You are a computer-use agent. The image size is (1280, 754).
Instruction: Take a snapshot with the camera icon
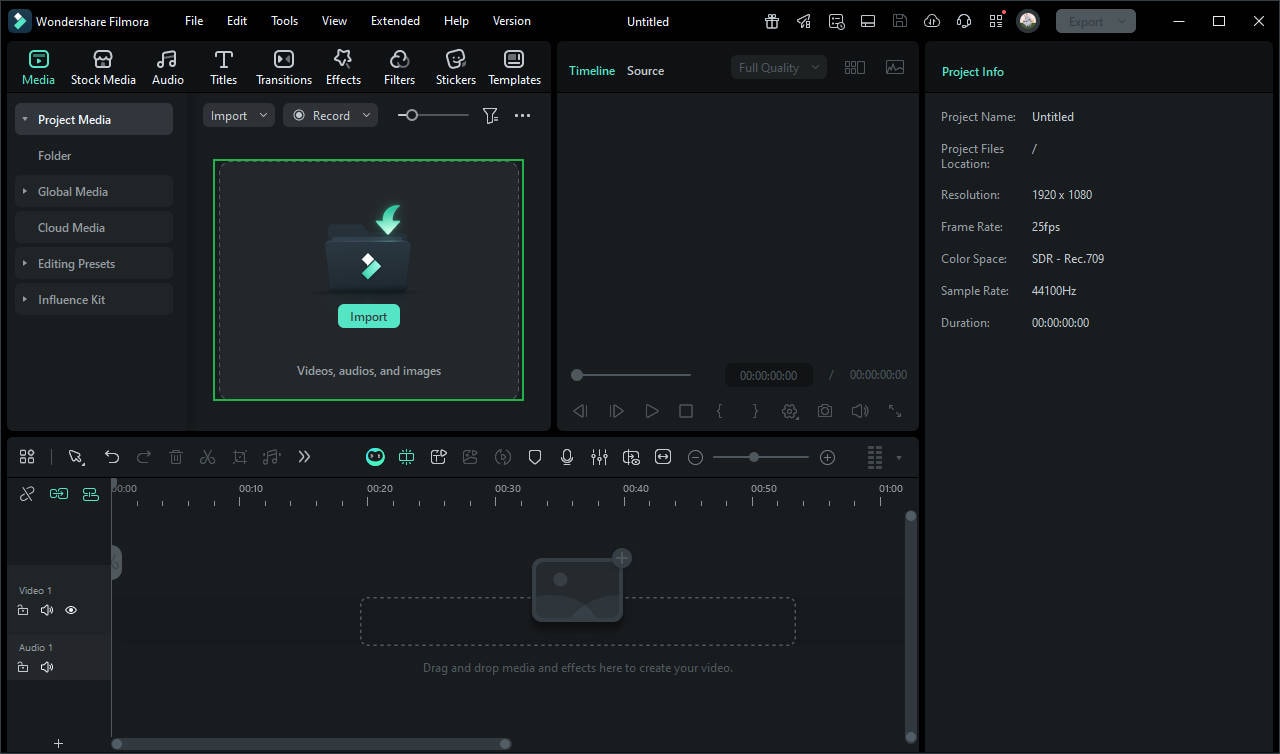pos(824,410)
